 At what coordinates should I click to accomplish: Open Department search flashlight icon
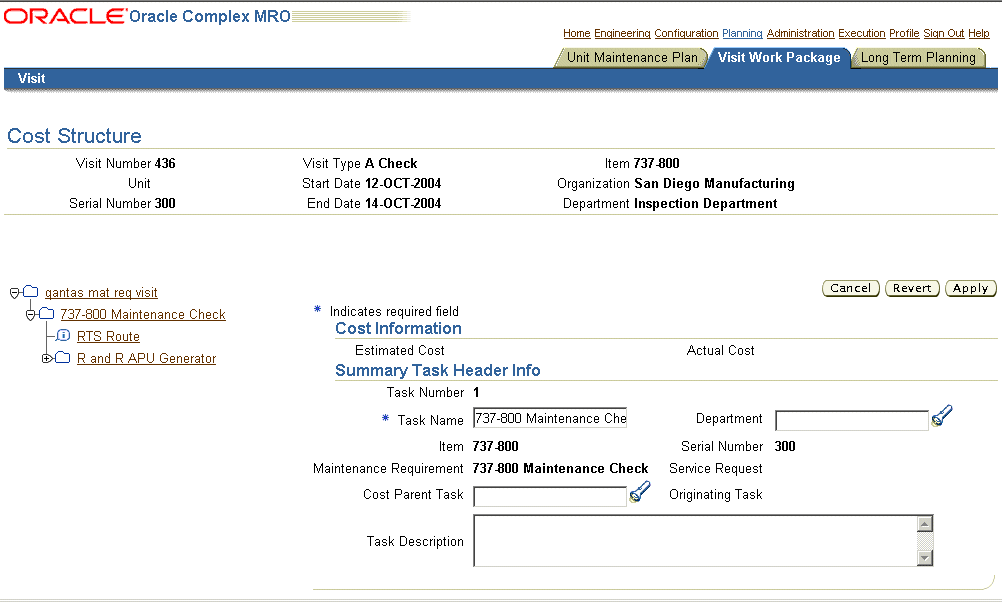pos(942,416)
